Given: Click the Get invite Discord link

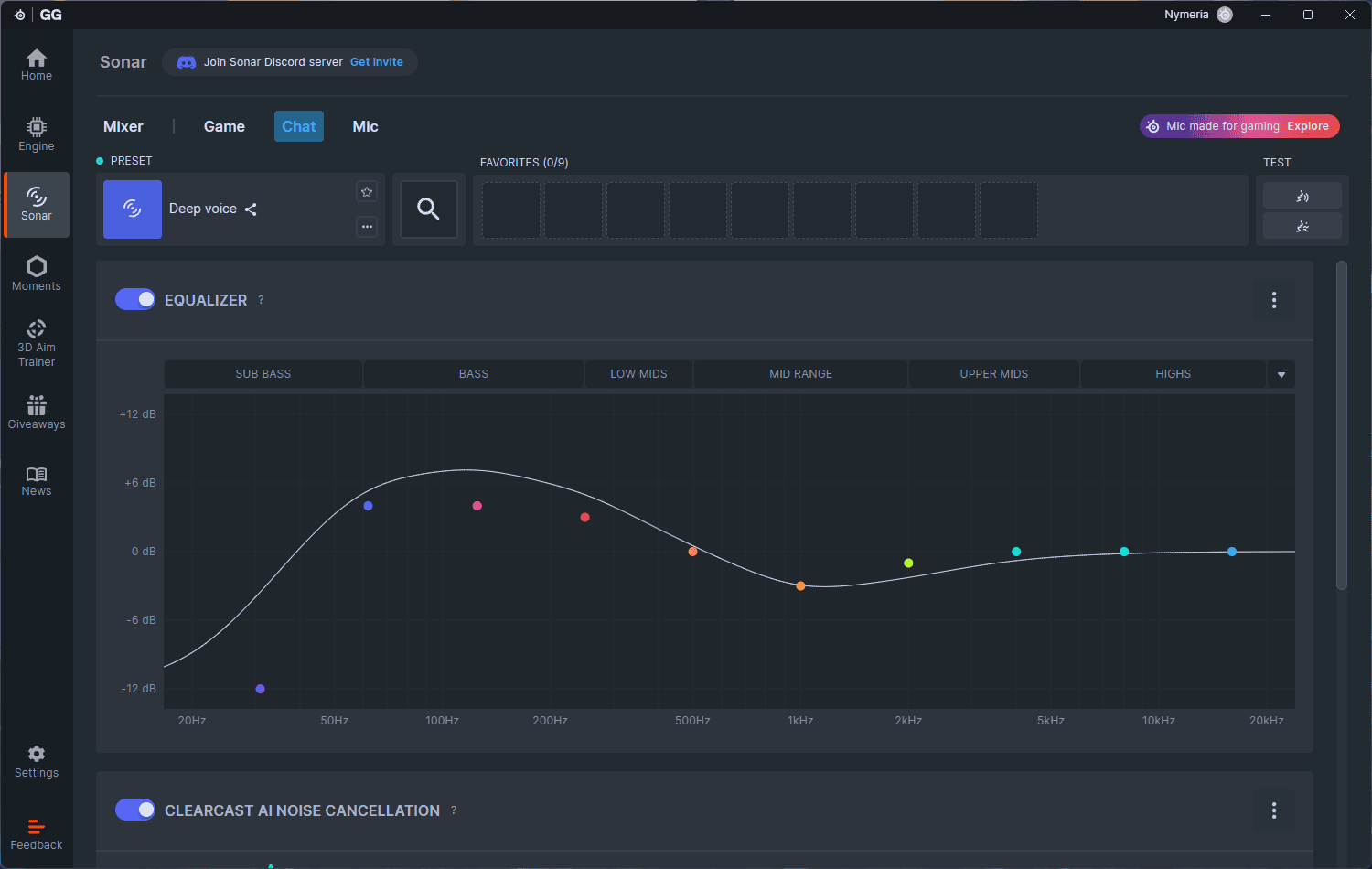Looking at the screenshot, I should 376,62.
